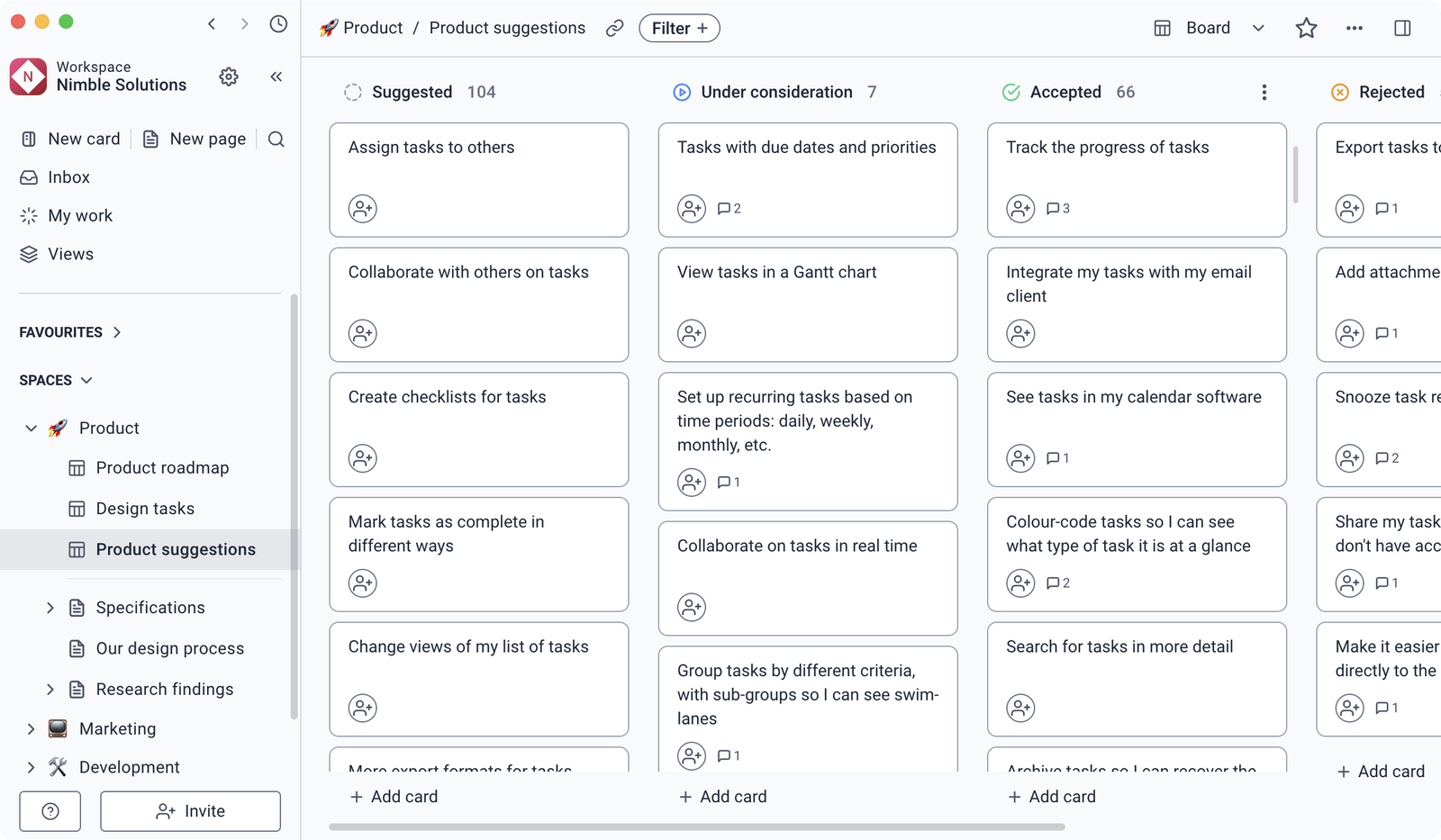This screenshot has width=1441, height=840.
Task: Click the New card button
Action: tap(70, 139)
